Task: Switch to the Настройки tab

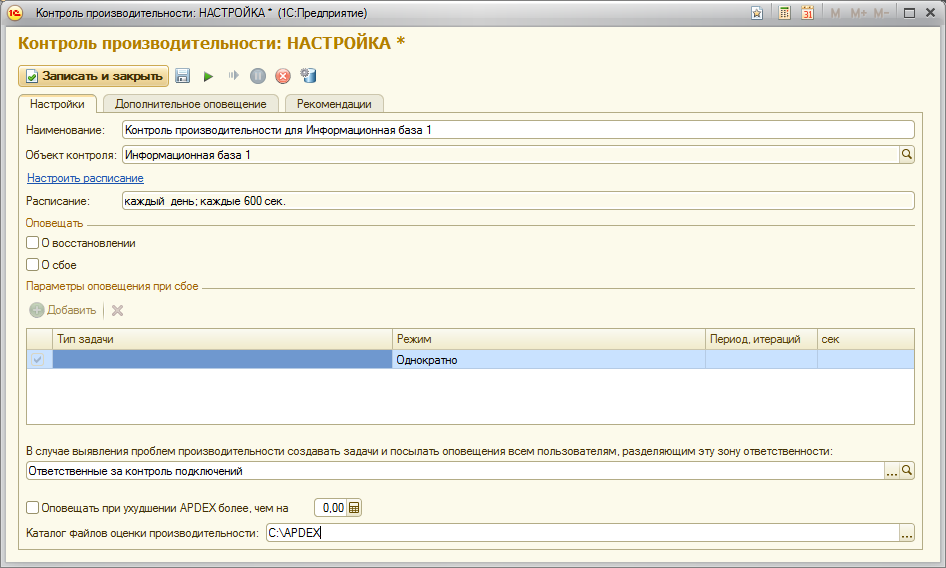Action: pyautogui.click(x=57, y=104)
